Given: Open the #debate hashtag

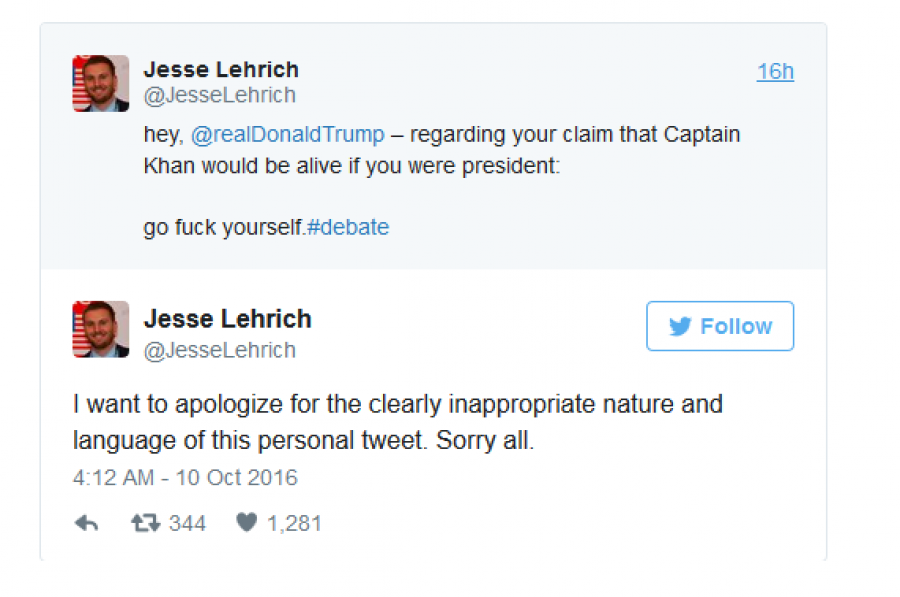Looking at the screenshot, I should point(348,227).
